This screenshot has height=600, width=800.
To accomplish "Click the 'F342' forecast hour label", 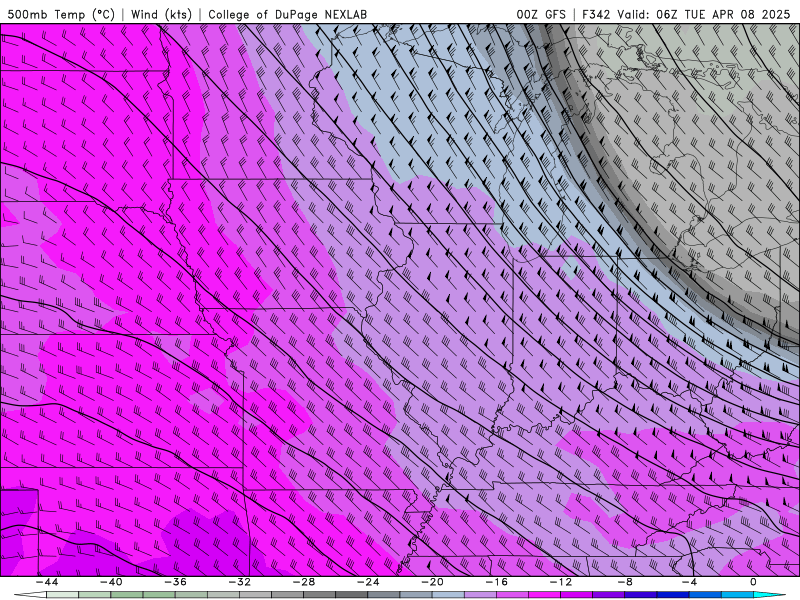I will click(596, 14).
